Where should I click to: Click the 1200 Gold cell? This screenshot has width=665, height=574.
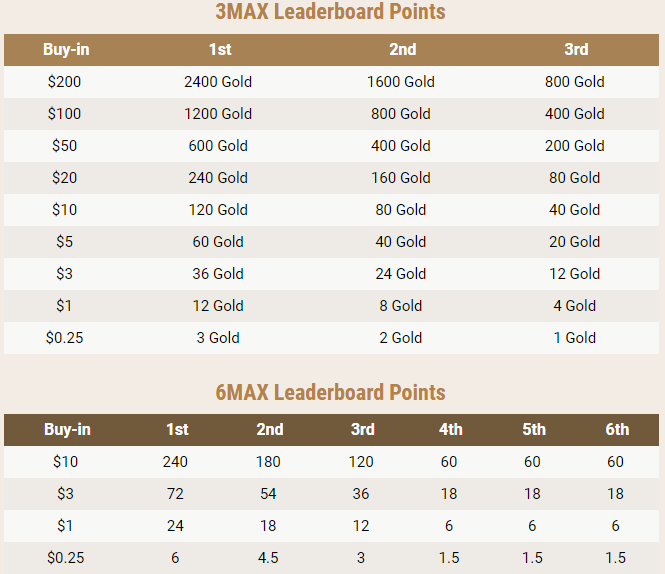click(218, 114)
